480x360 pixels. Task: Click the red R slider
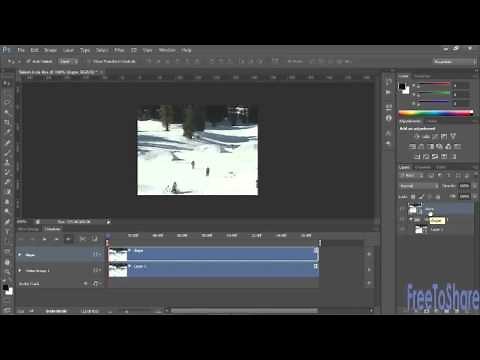tap(433, 85)
